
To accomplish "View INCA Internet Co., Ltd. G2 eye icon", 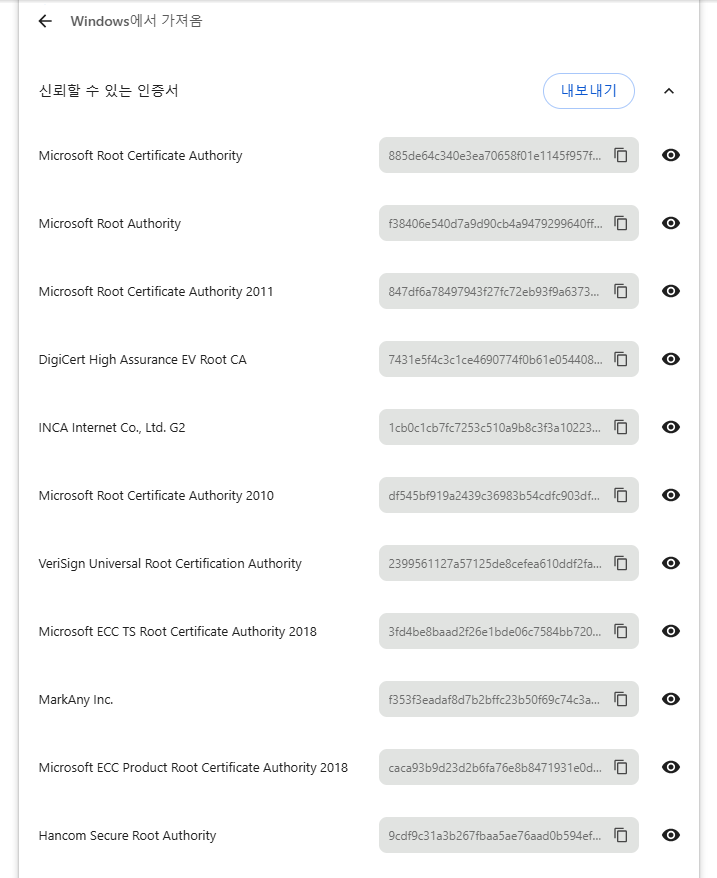I will click(x=671, y=427).
